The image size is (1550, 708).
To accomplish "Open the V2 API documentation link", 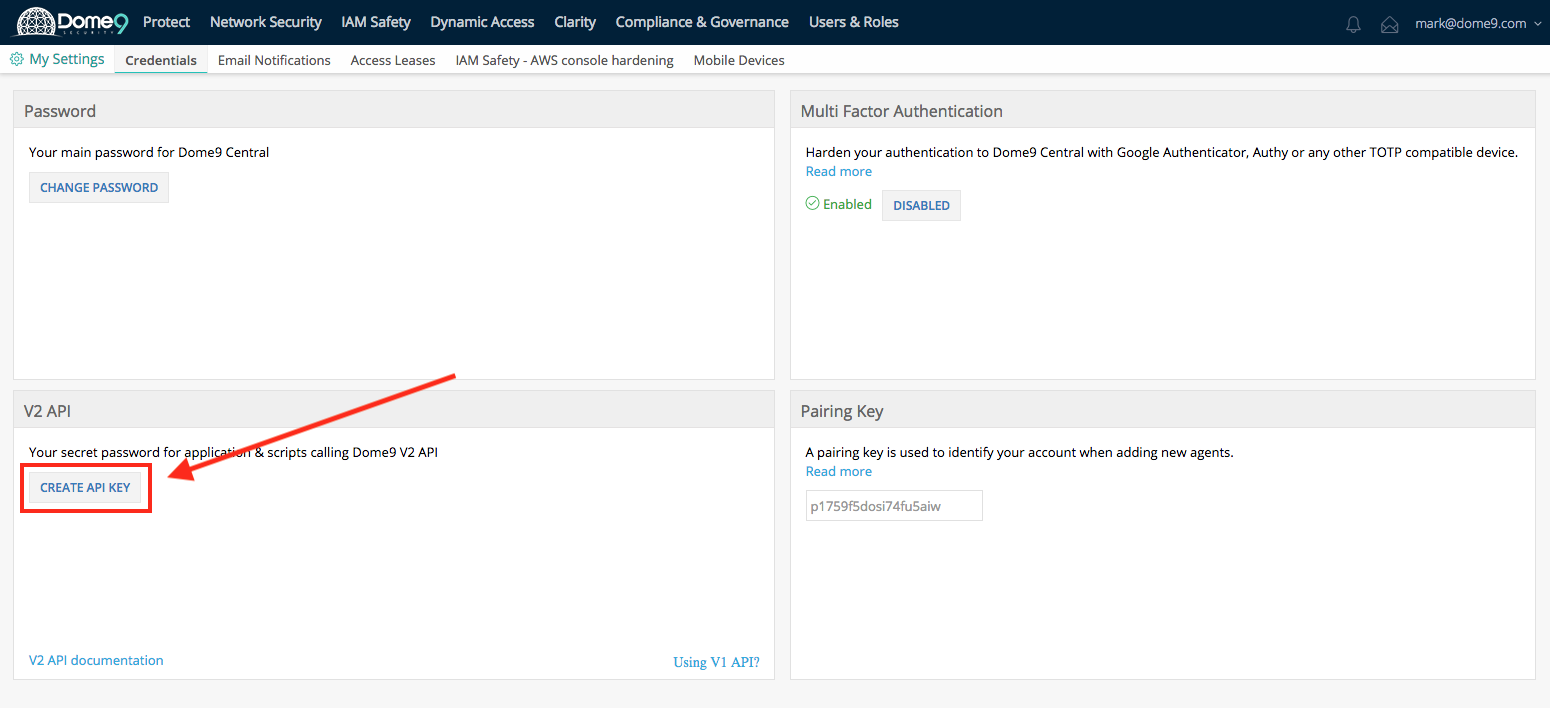I will [x=96, y=660].
